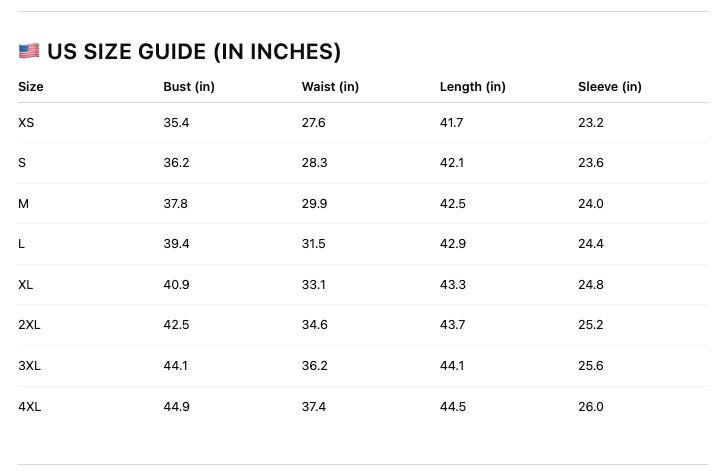The height and width of the screenshot is (476, 719).
Task: Select the 43.3 length value for XL
Action: pyautogui.click(x=452, y=285)
